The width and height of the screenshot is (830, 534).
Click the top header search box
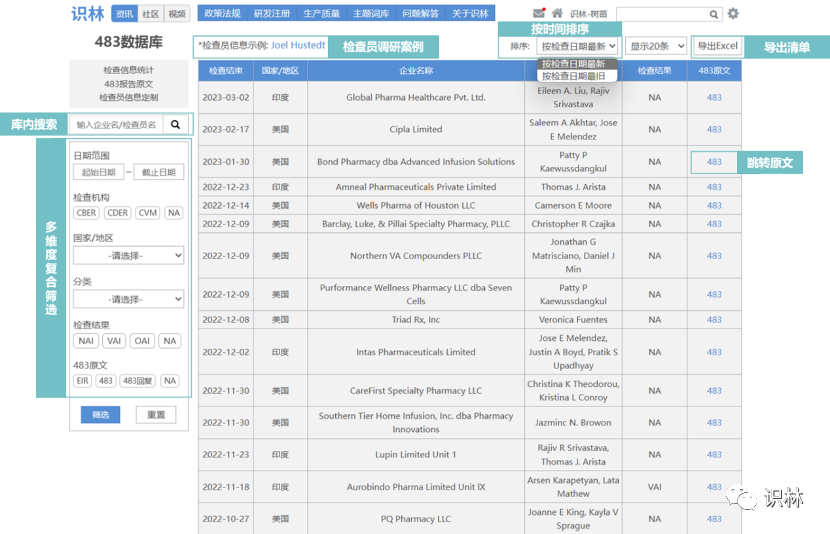click(x=663, y=14)
